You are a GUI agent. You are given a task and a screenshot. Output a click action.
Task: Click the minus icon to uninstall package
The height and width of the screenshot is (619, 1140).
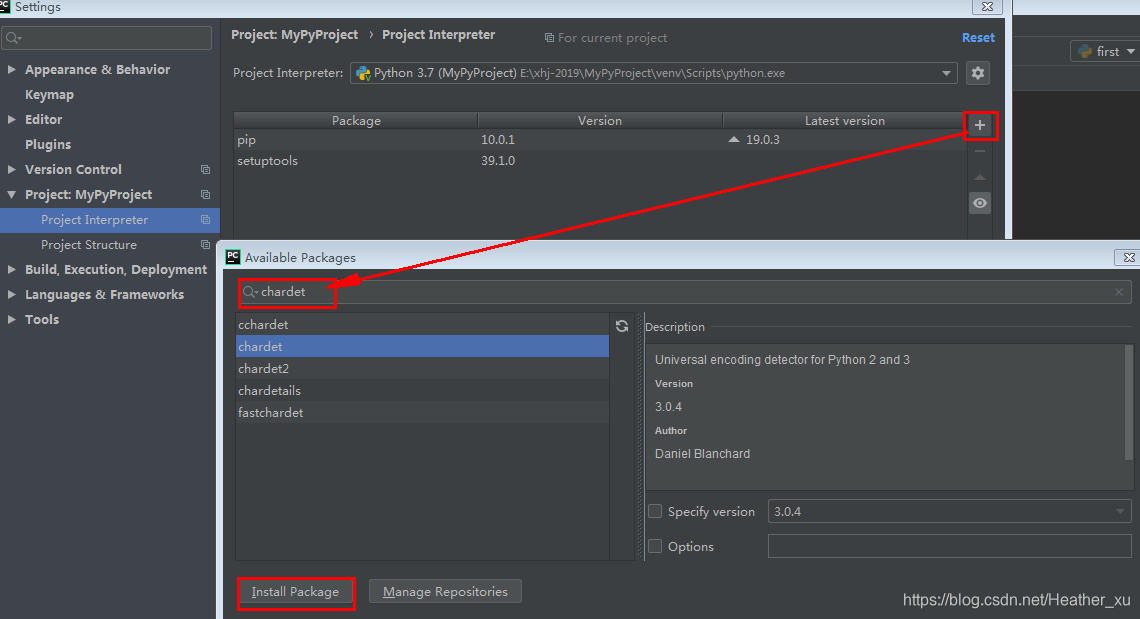979,151
